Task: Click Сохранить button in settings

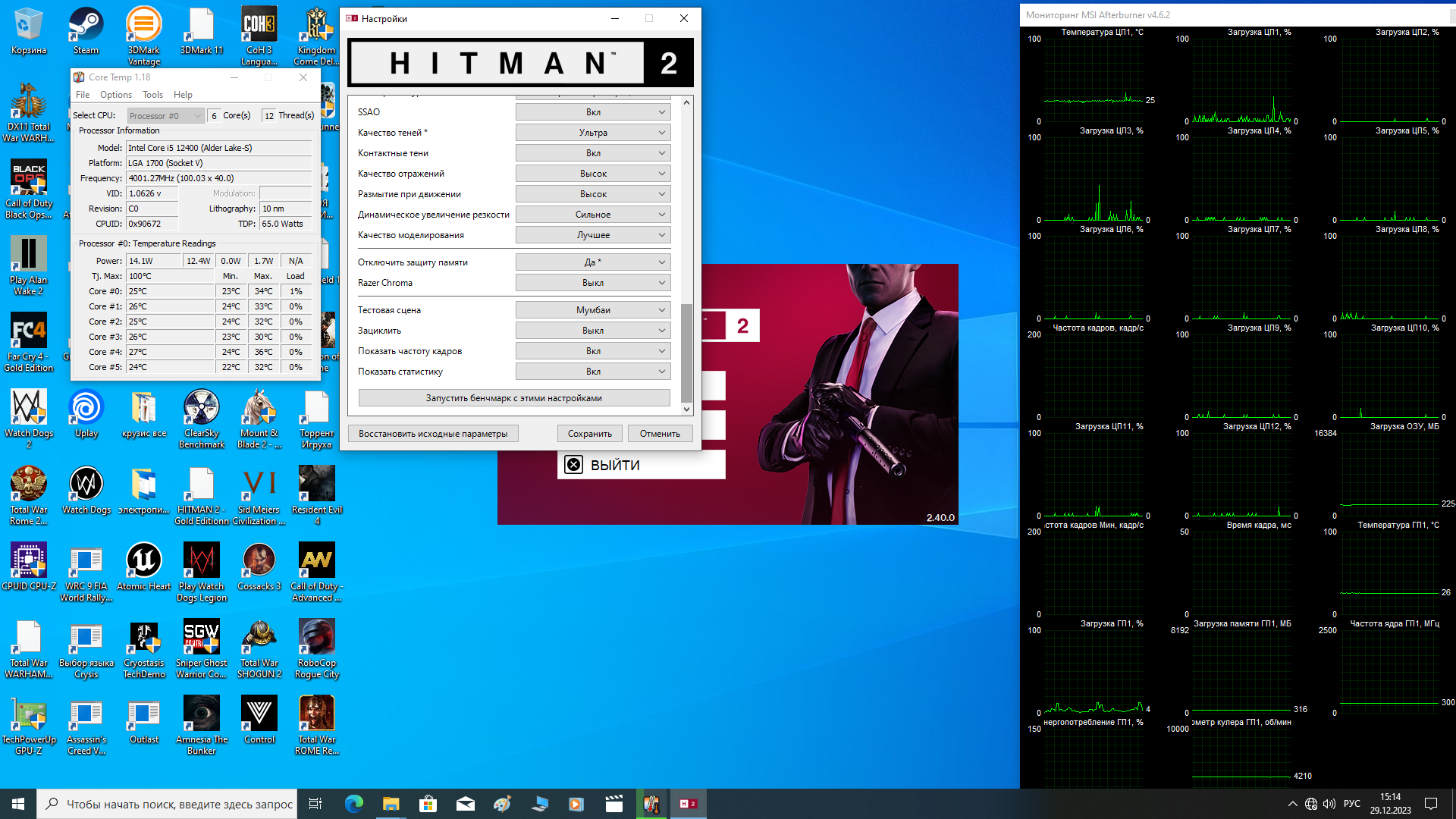Action: tap(589, 434)
